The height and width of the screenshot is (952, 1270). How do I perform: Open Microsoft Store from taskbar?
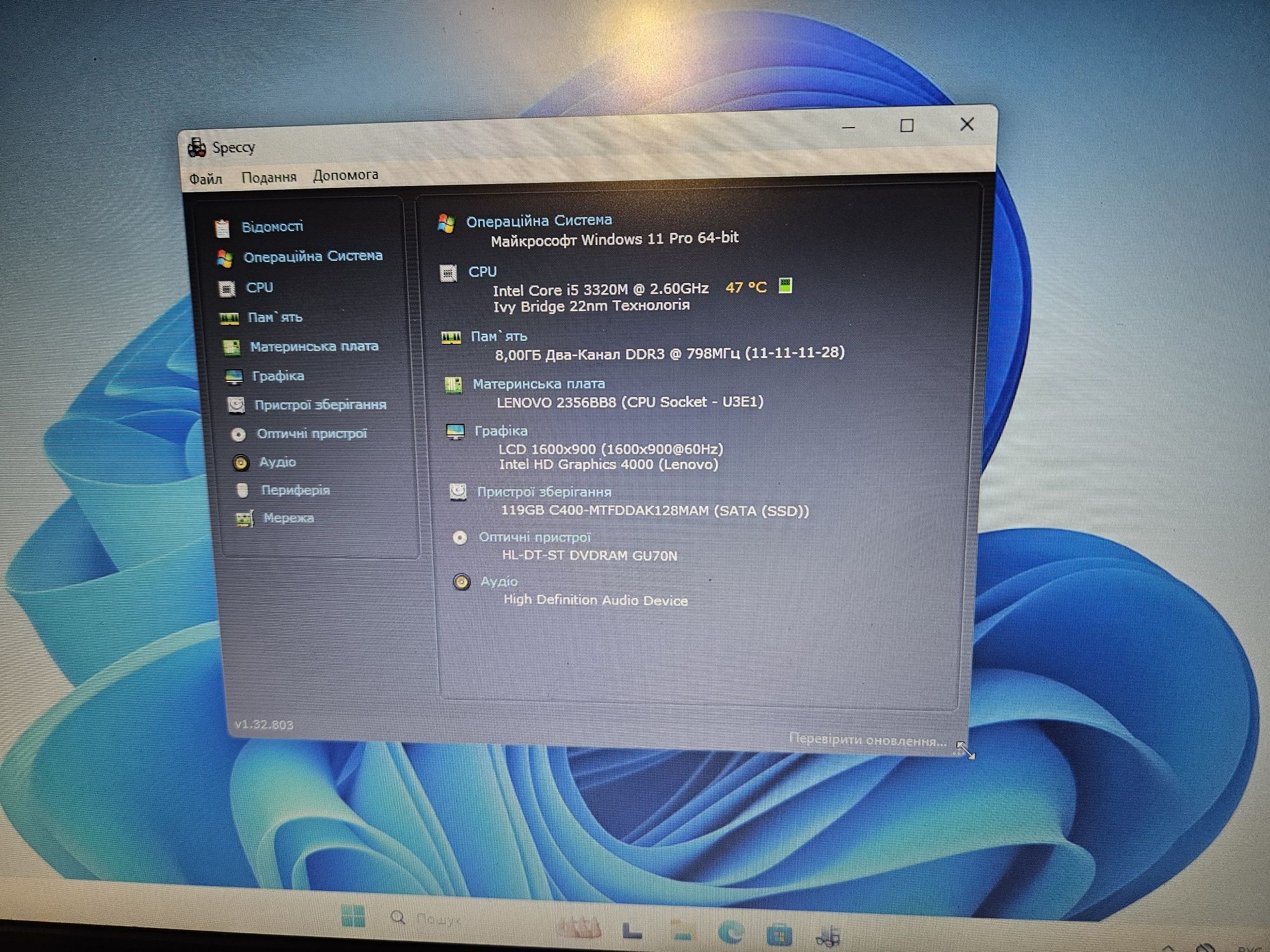(779, 935)
